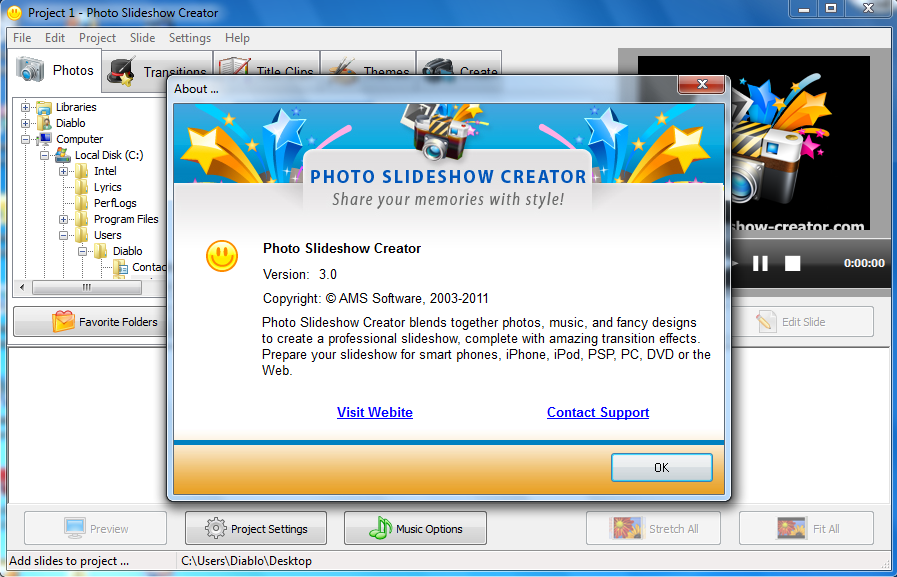Click the gear icon on Project Settings
The width and height of the screenshot is (897, 577).
point(216,528)
